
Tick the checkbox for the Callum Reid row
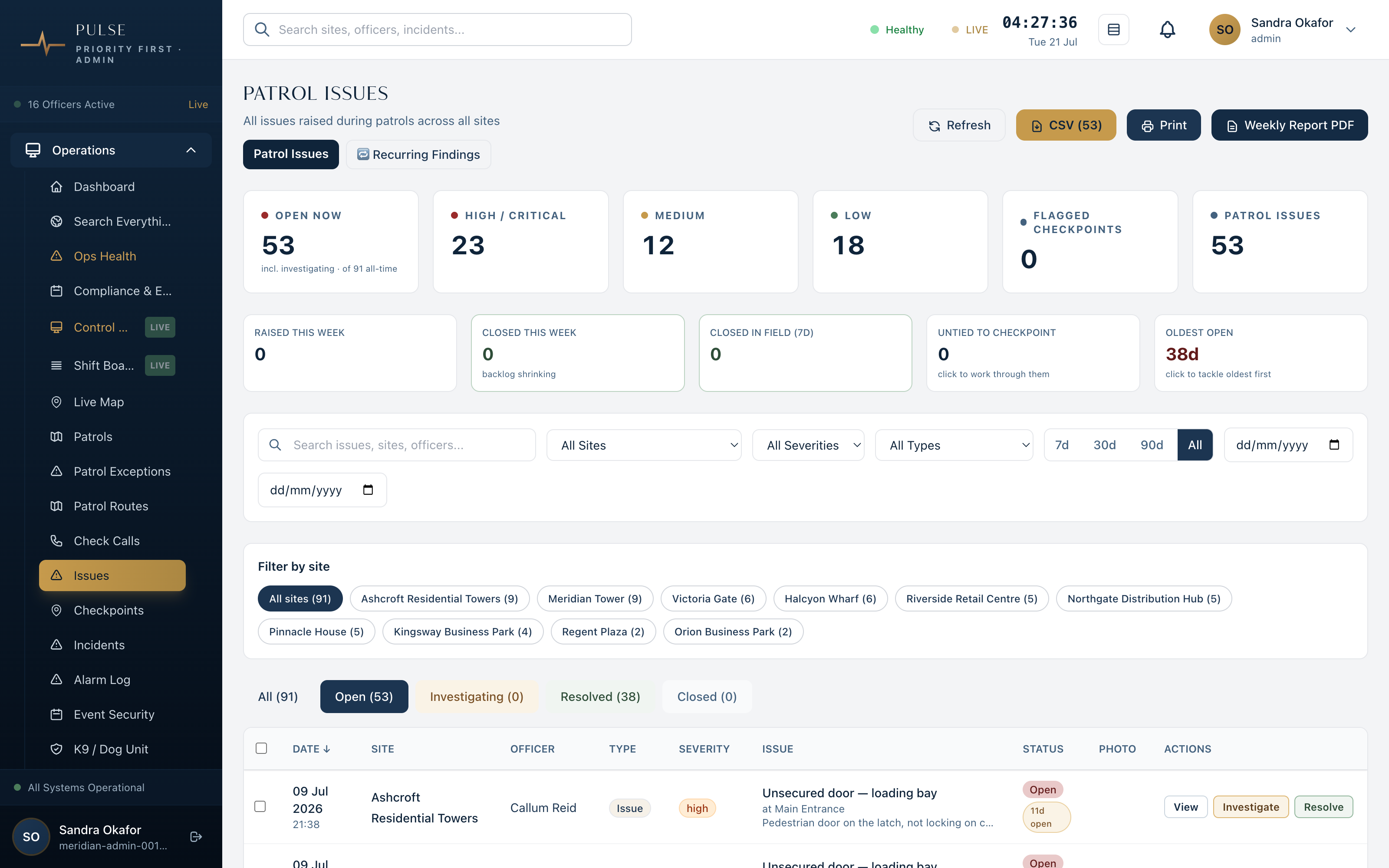point(260,806)
